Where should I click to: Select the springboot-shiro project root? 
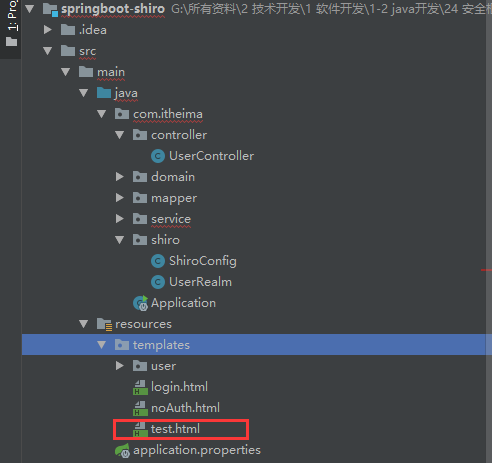pyautogui.click(x=113, y=9)
